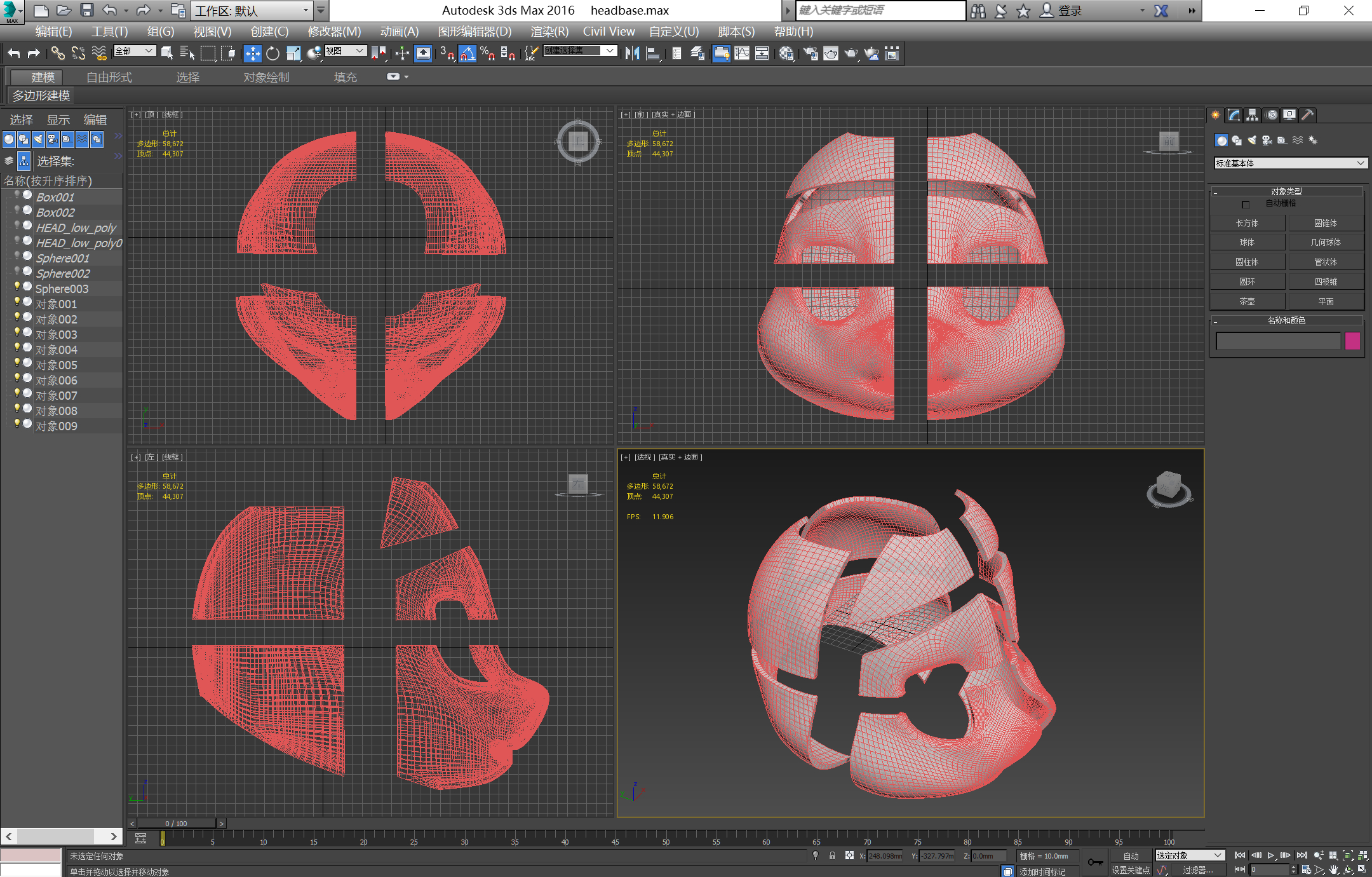This screenshot has width=1372, height=877.
Task: Switch to the 自由形式 ribbon tab
Action: coord(109,77)
